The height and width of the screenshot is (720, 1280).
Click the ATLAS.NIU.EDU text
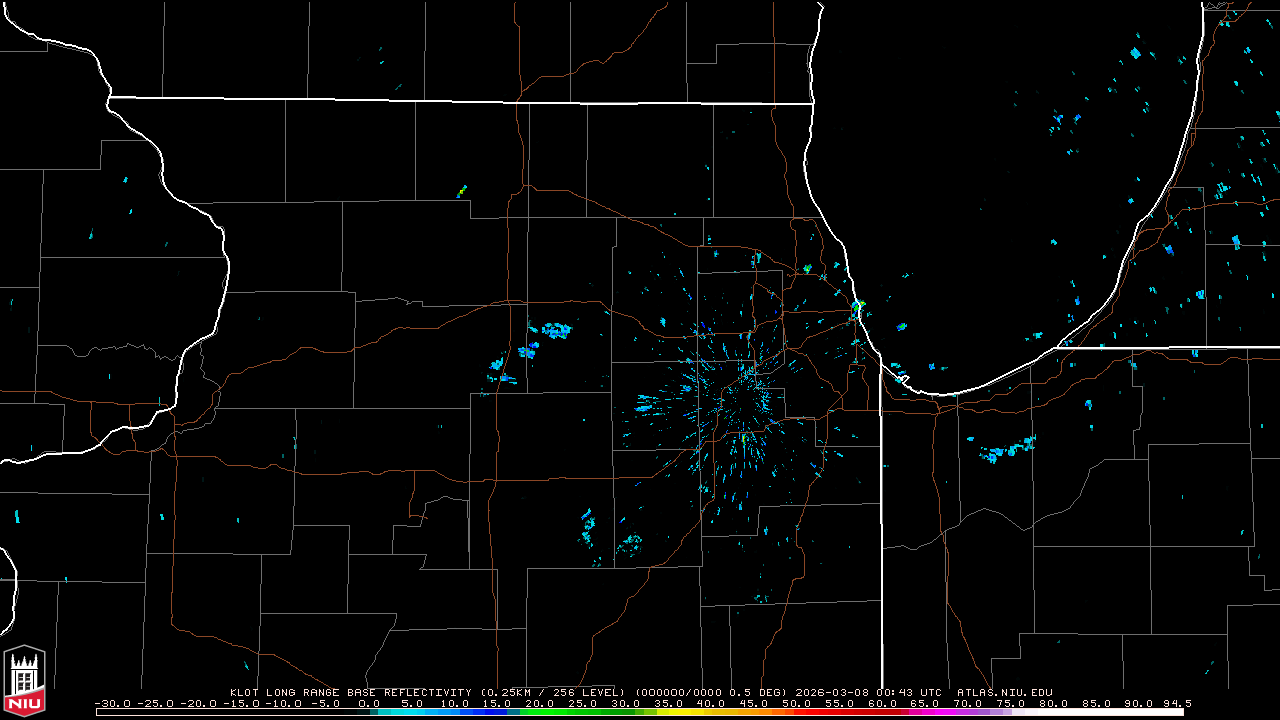click(x=1004, y=692)
